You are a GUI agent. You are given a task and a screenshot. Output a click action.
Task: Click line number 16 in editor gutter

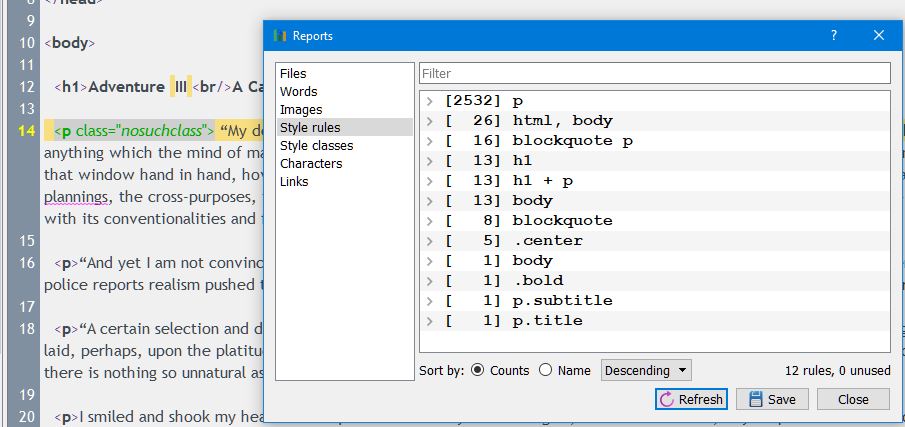[27, 263]
